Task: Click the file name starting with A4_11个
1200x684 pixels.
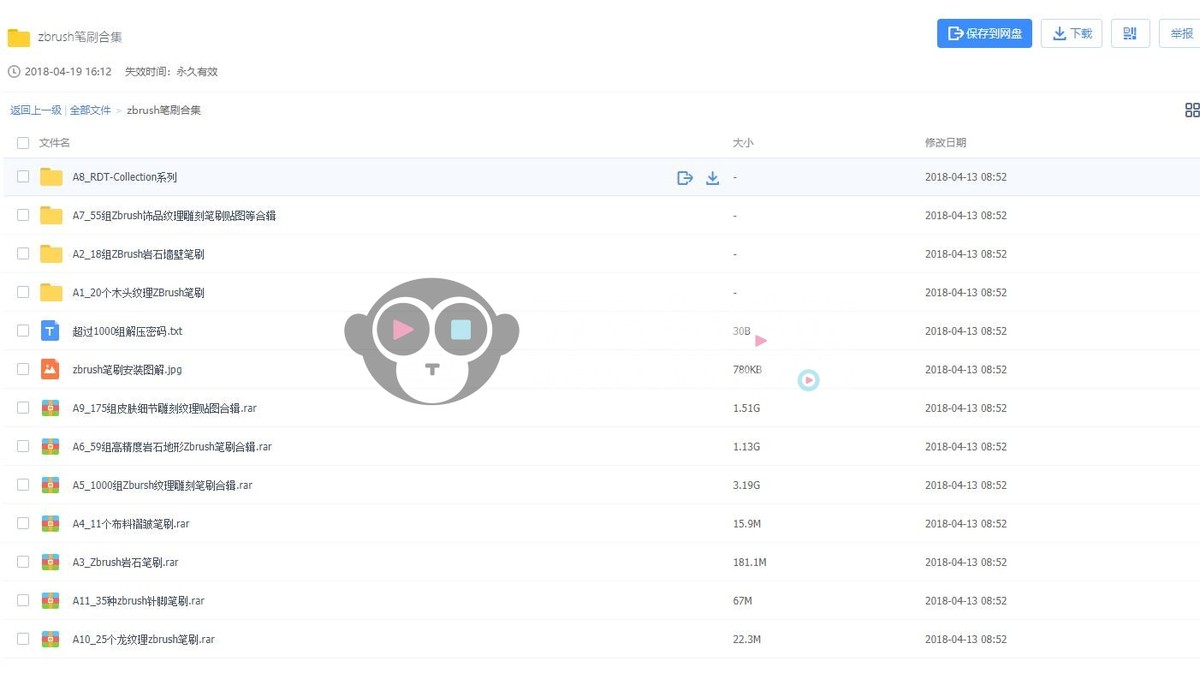Action: pyautogui.click(x=131, y=523)
